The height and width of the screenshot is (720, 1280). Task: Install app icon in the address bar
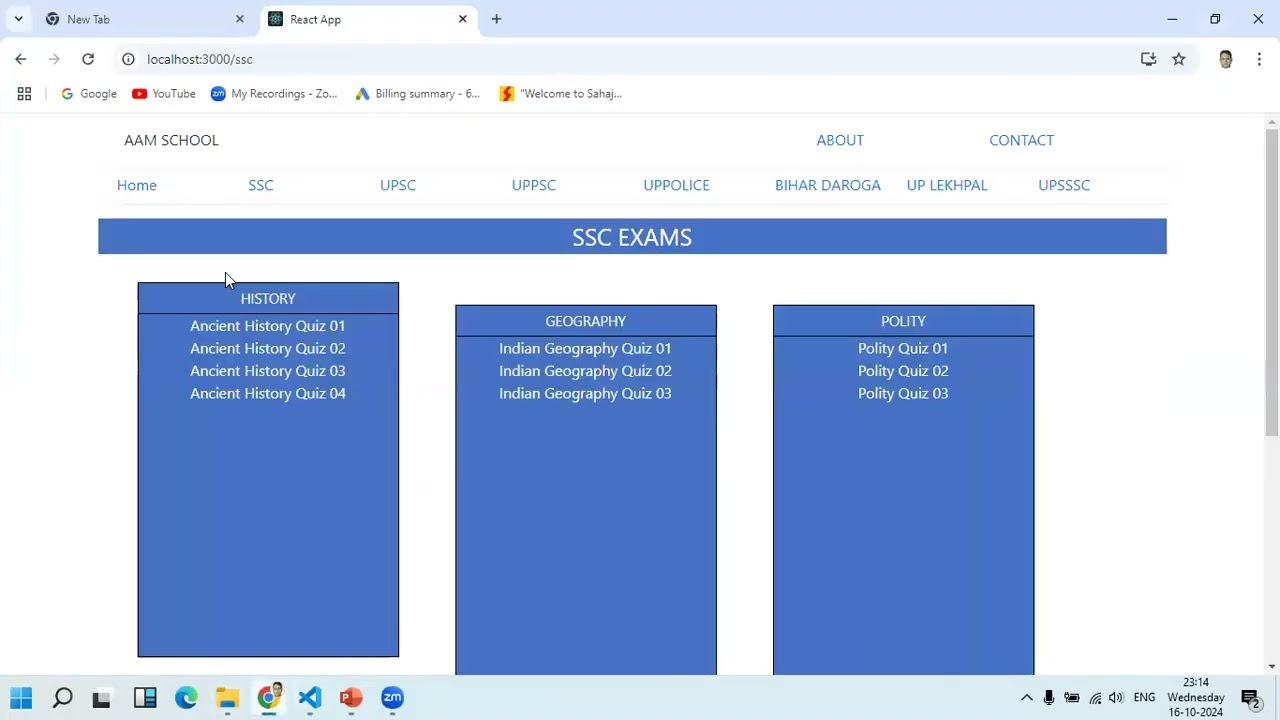(1148, 59)
